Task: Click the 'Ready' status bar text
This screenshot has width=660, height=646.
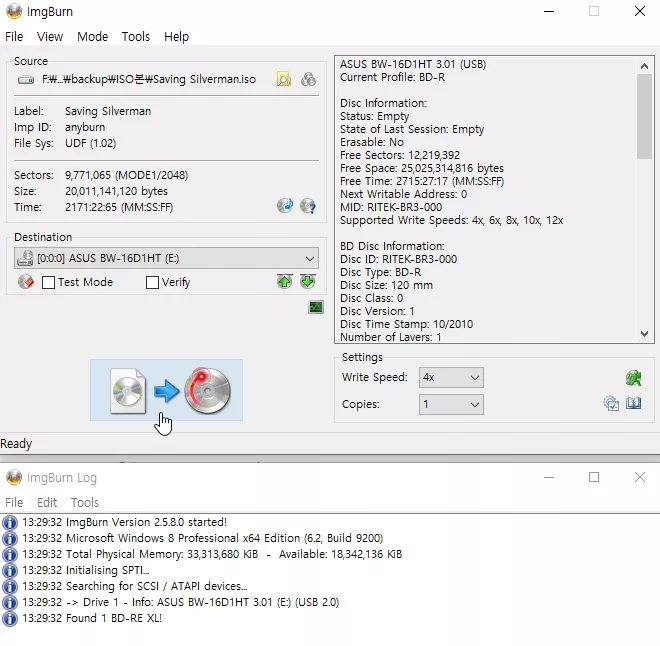Action: click(16, 444)
